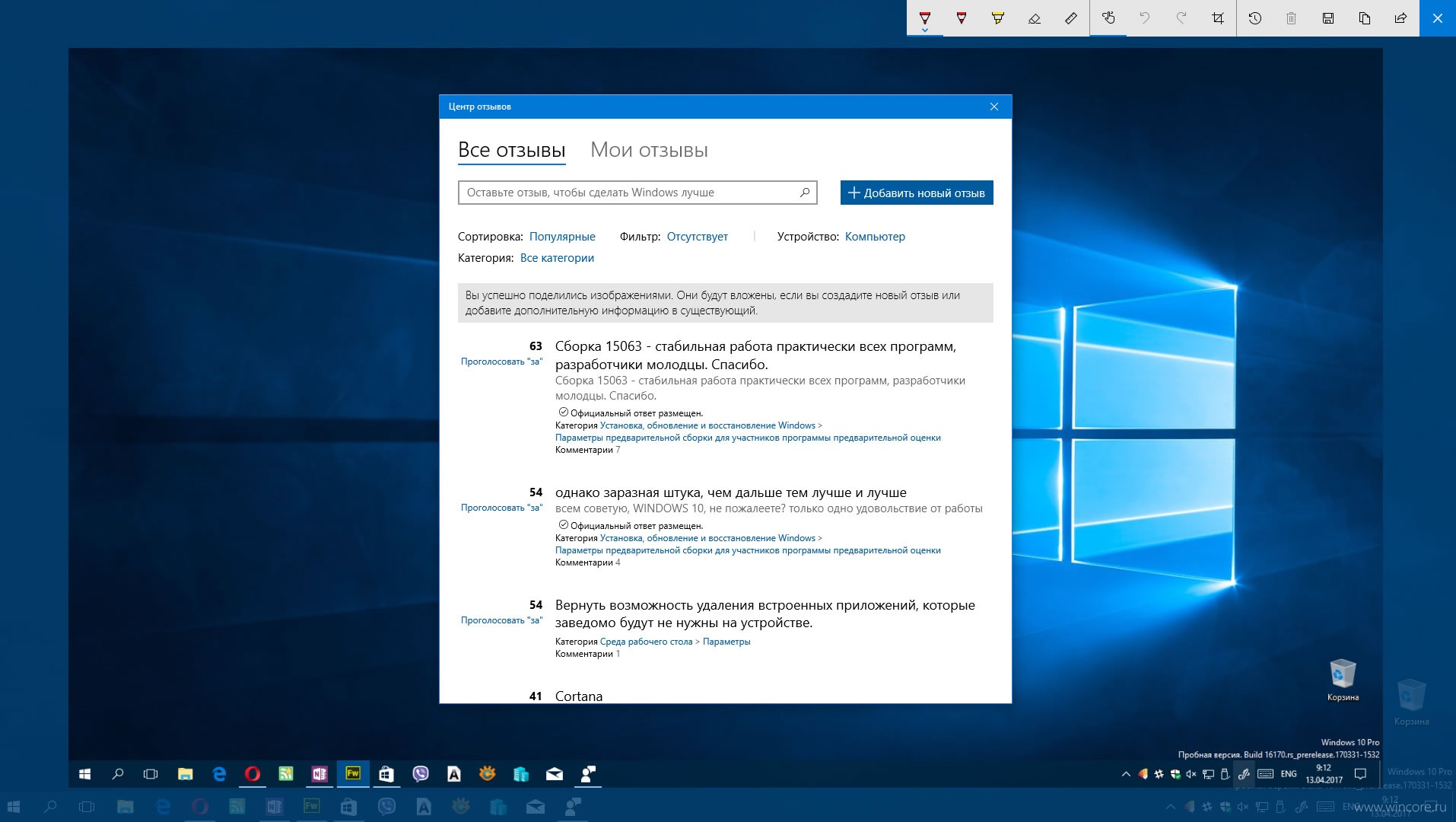The width and height of the screenshot is (1456, 822).
Task: Share the sketch
Action: [1400, 18]
